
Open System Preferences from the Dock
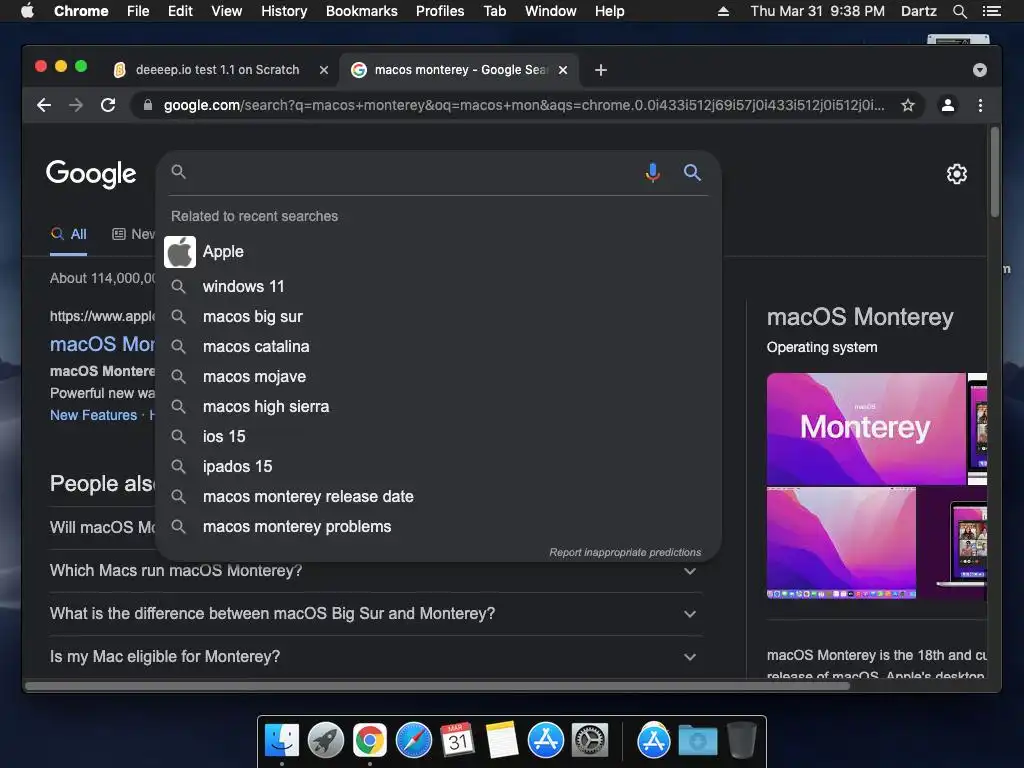[x=590, y=740]
